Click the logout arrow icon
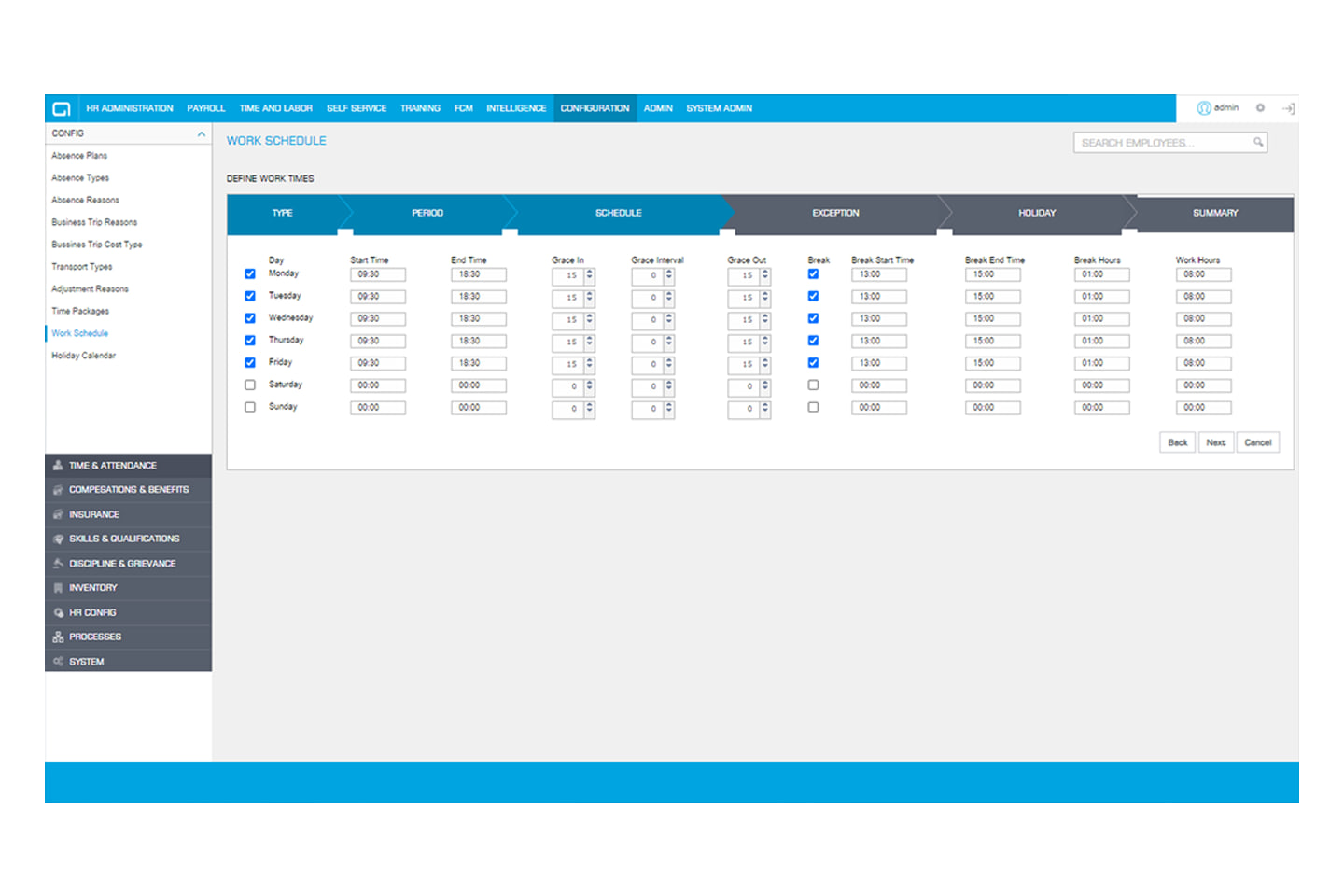1344x896 pixels. coord(1288,109)
